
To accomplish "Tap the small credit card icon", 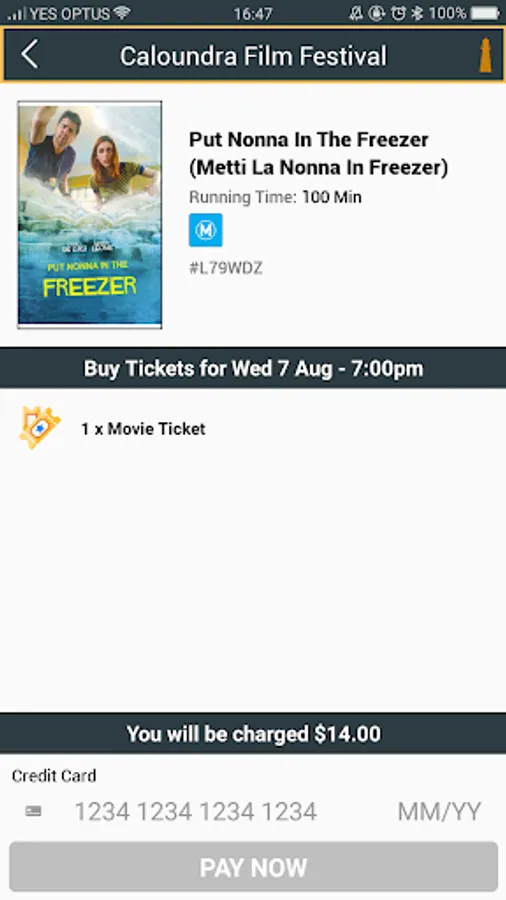I will pos(33,811).
